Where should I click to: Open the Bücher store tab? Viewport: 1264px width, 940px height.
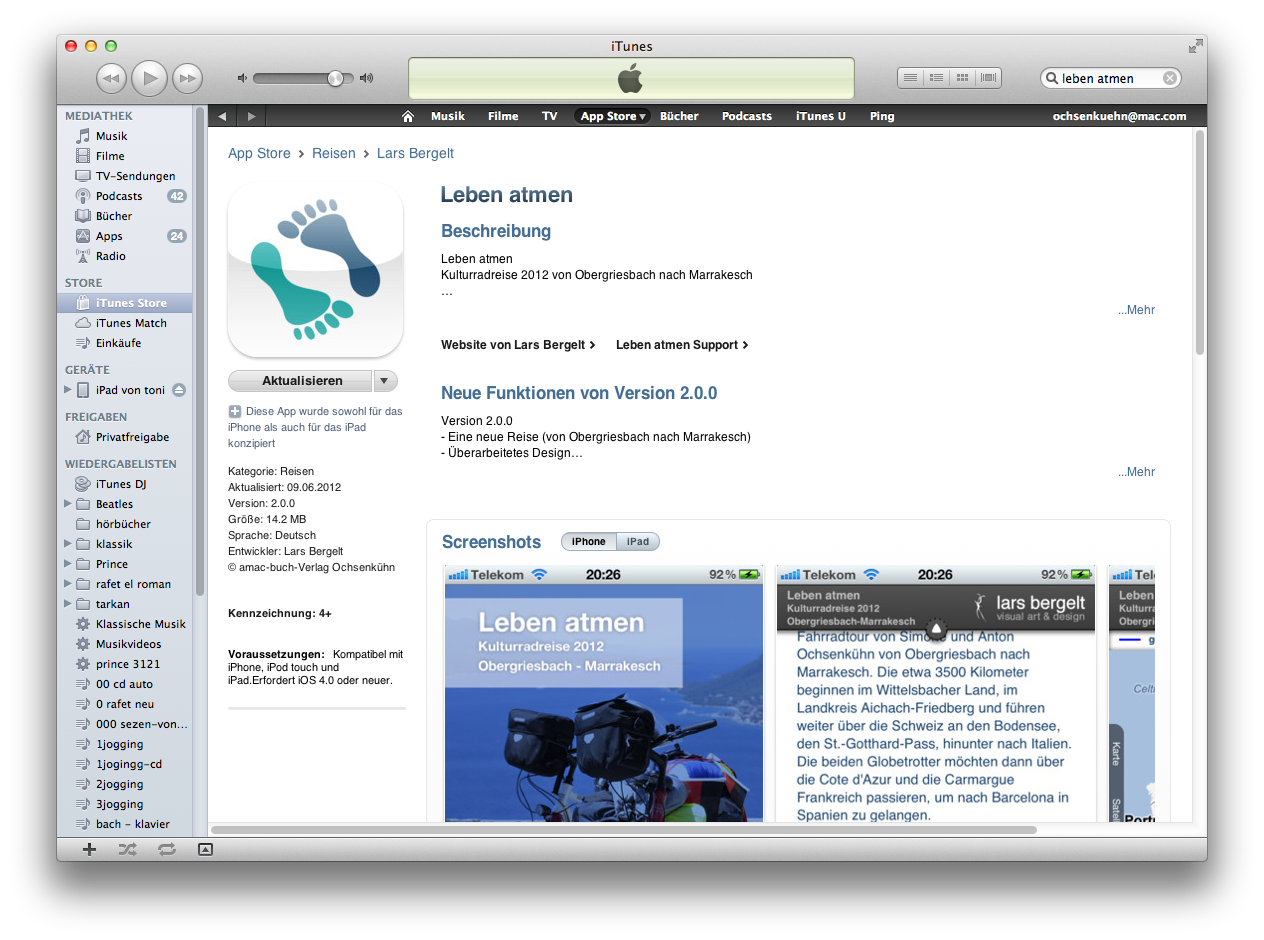coord(679,116)
